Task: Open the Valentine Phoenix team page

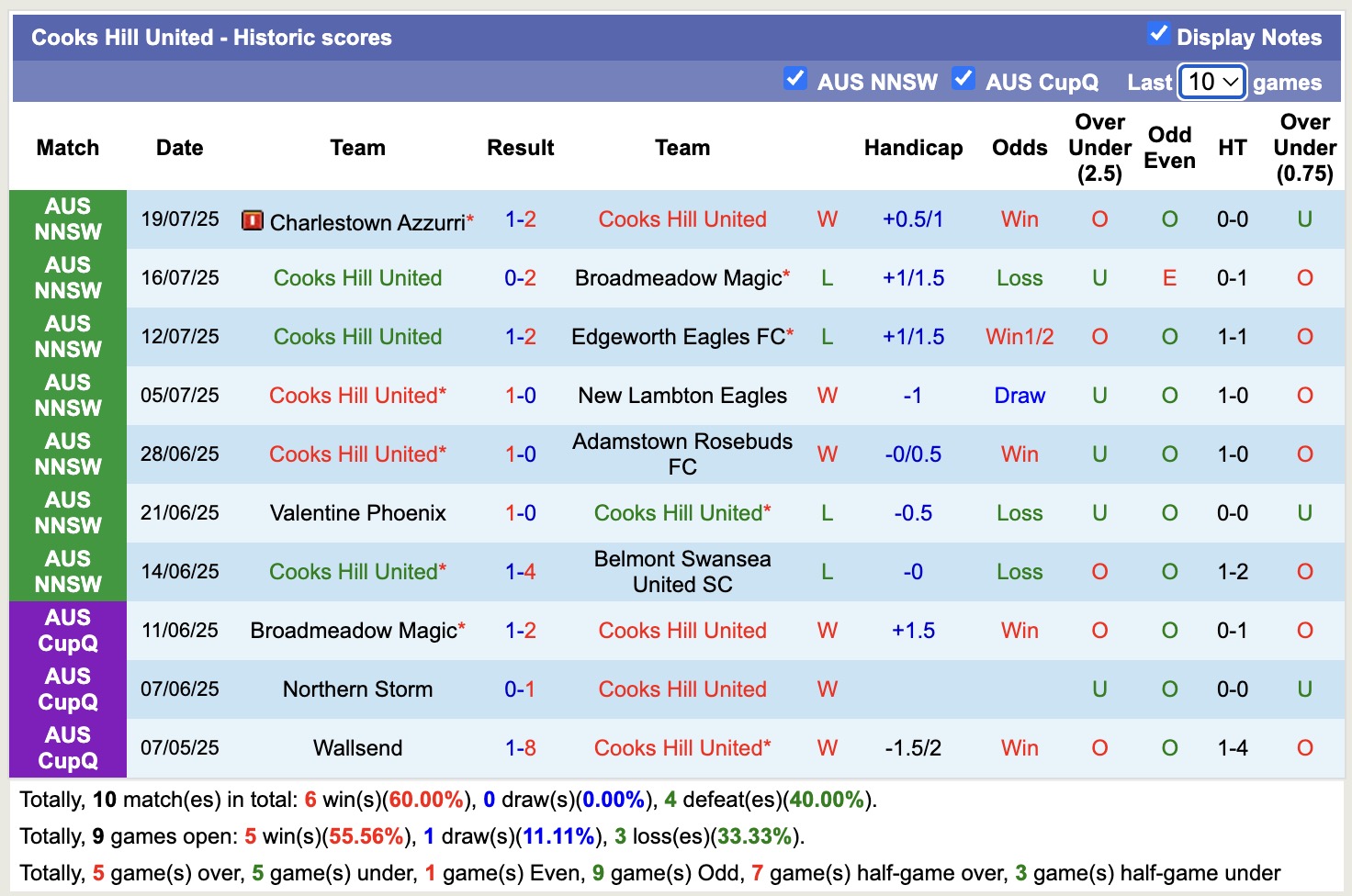Action: [357, 512]
